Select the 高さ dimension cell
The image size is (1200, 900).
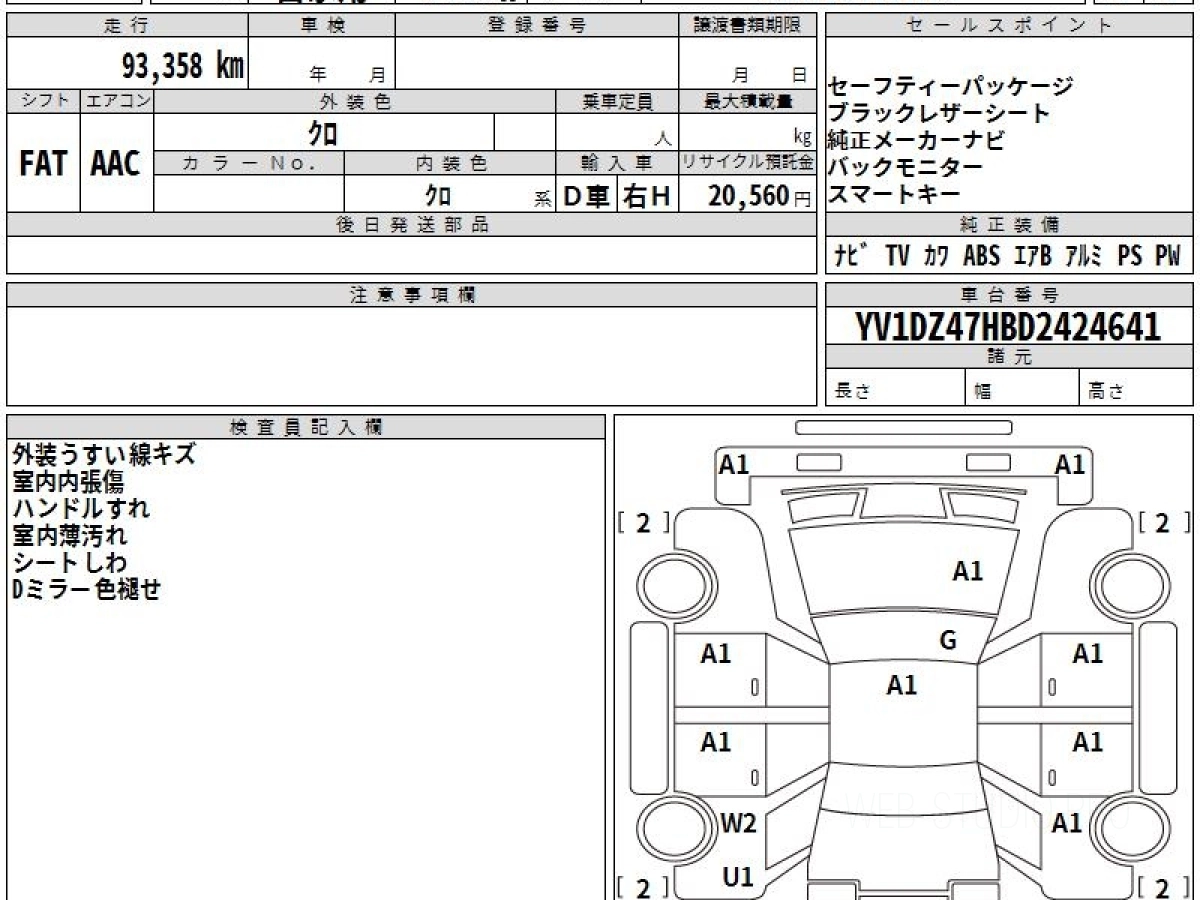tap(1136, 388)
